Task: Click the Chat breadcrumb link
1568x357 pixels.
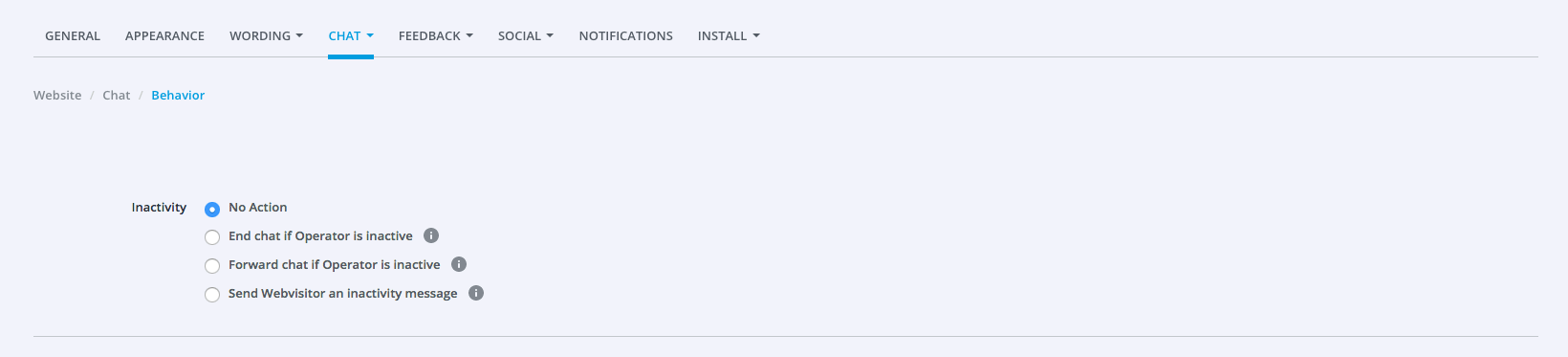Action: pyautogui.click(x=117, y=95)
